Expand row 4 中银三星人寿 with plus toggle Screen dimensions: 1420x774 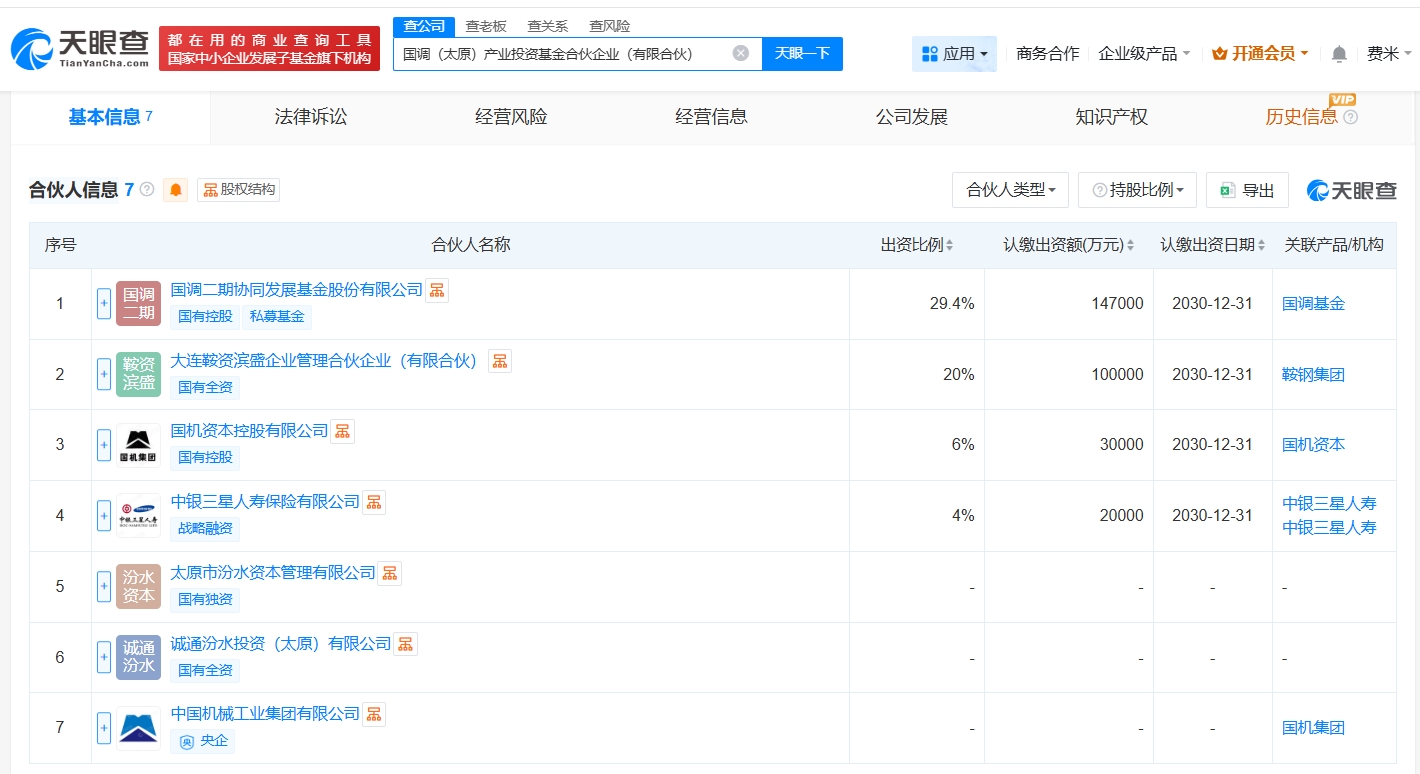click(104, 516)
